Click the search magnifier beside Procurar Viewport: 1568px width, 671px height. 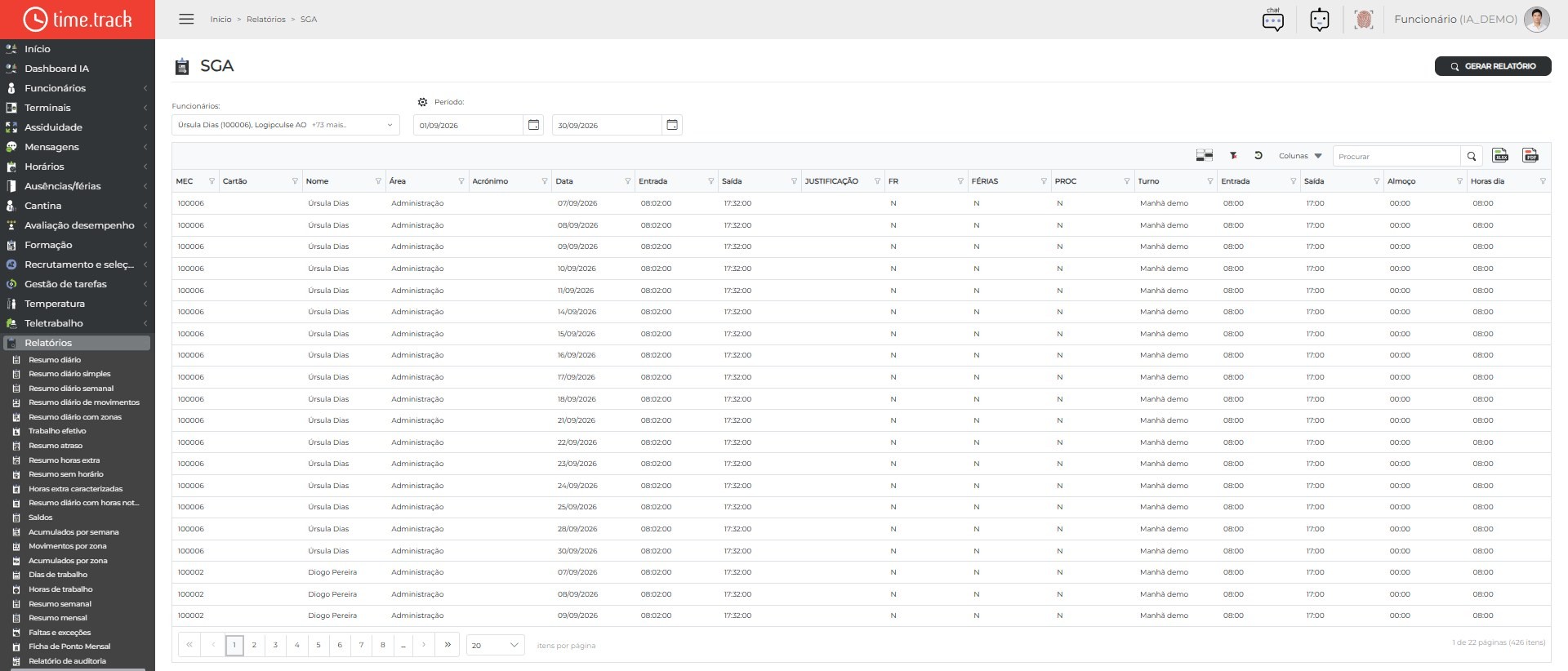1472,156
